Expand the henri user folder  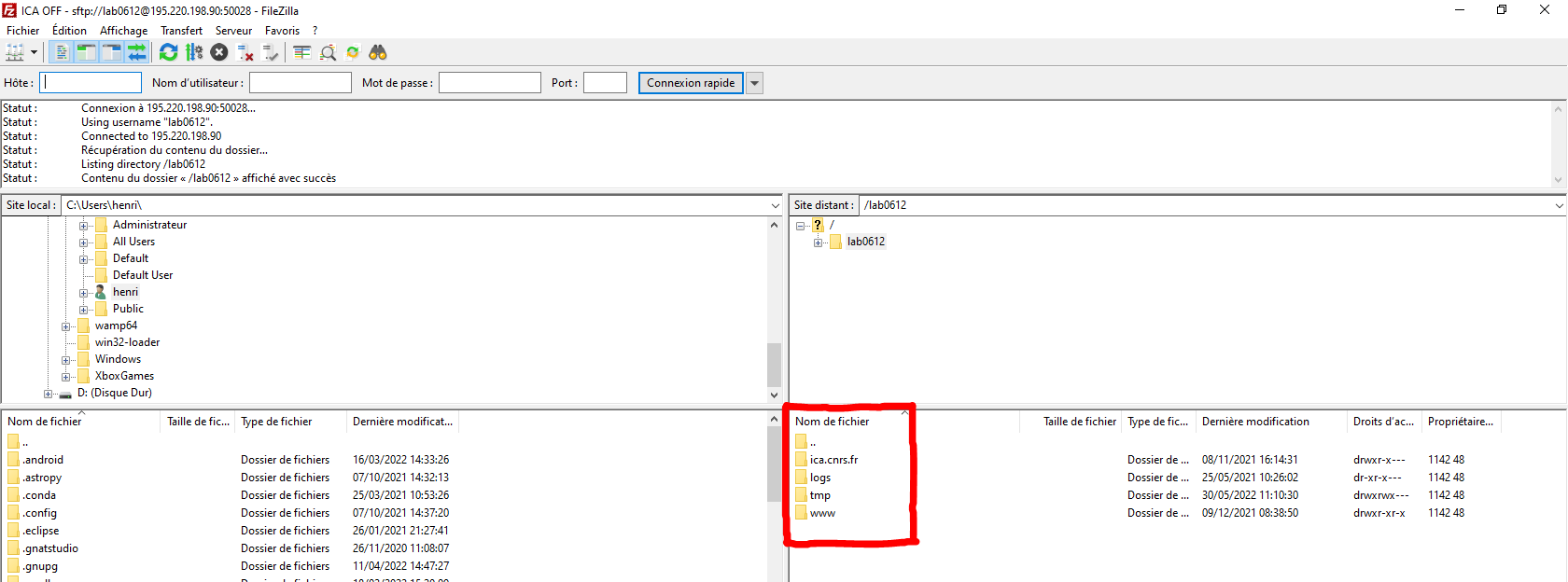tap(83, 293)
